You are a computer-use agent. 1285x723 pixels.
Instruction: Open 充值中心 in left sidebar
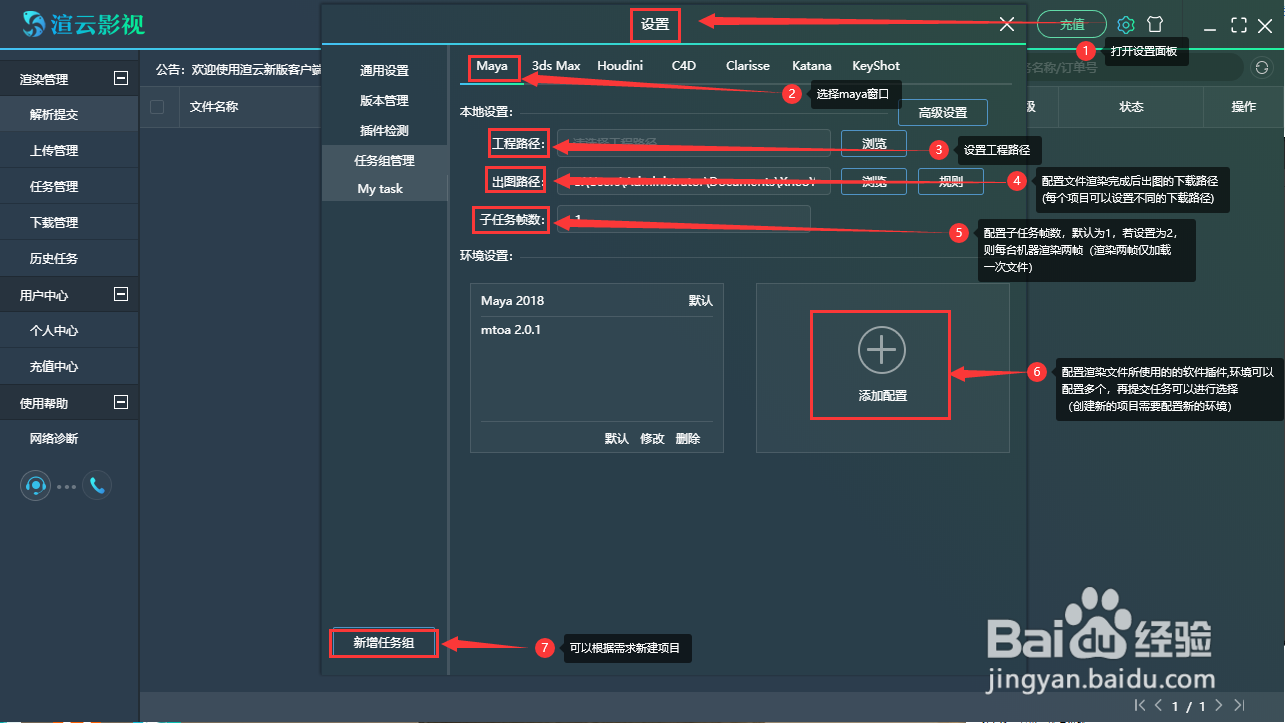(x=69, y=367)
